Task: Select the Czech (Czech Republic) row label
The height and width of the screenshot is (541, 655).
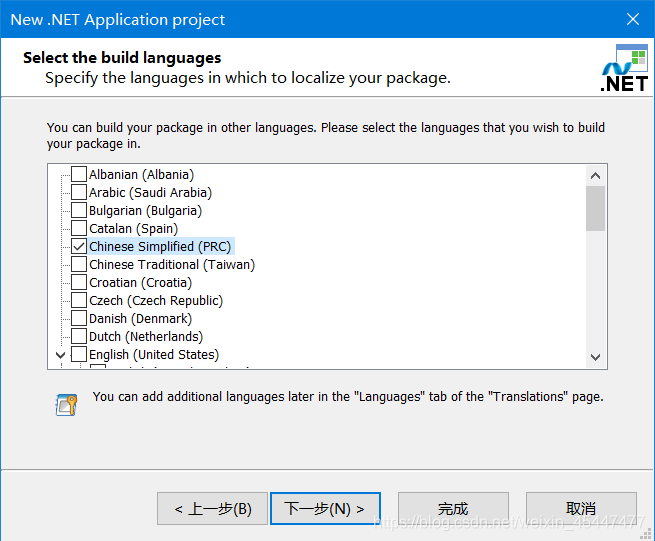Action: point(156,300)
